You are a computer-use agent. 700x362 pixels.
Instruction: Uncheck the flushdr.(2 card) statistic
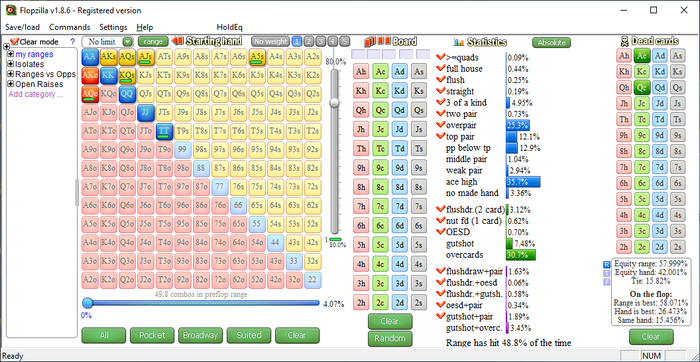coord(441,209)
